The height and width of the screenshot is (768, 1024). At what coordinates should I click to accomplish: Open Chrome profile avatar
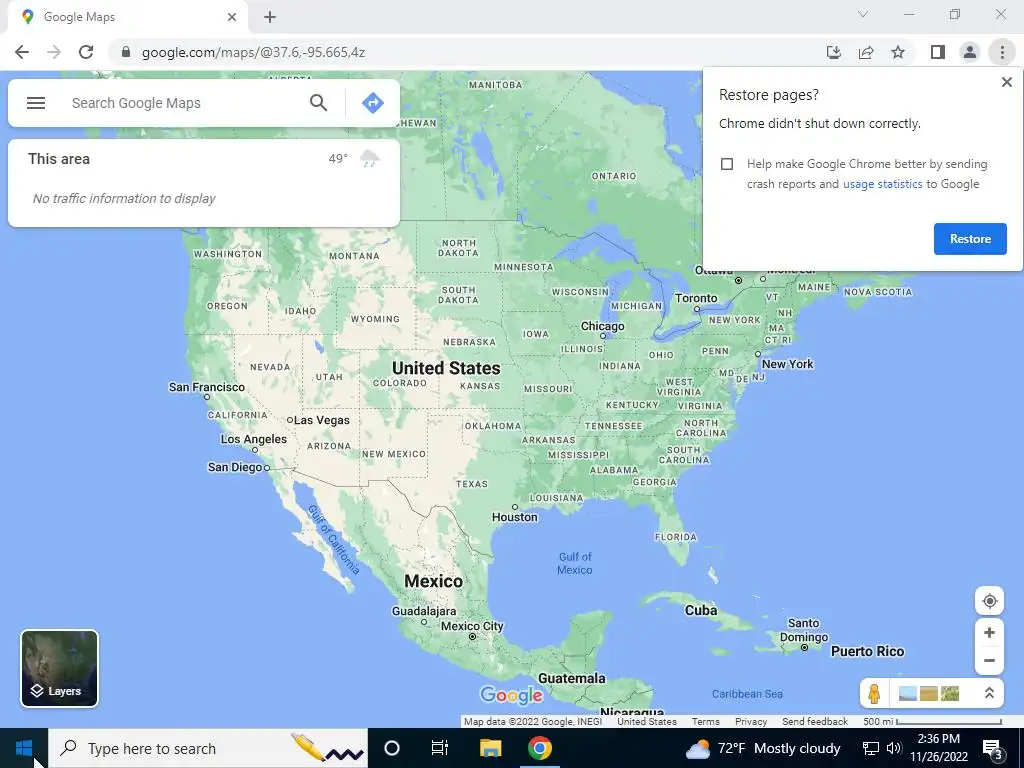pos(970,52)
